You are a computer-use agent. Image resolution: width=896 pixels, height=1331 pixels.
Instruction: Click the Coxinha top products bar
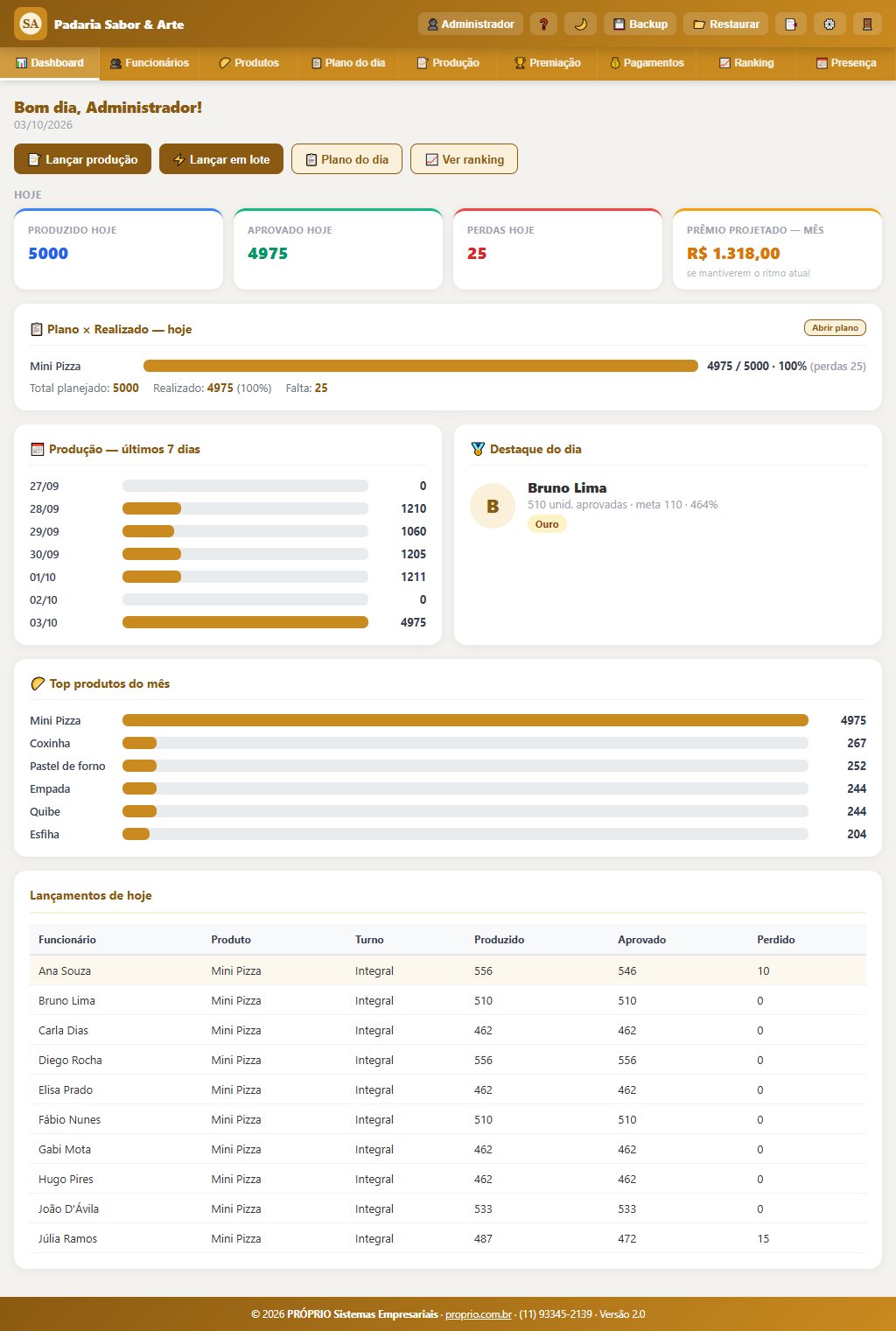click(x=465, y=743)
